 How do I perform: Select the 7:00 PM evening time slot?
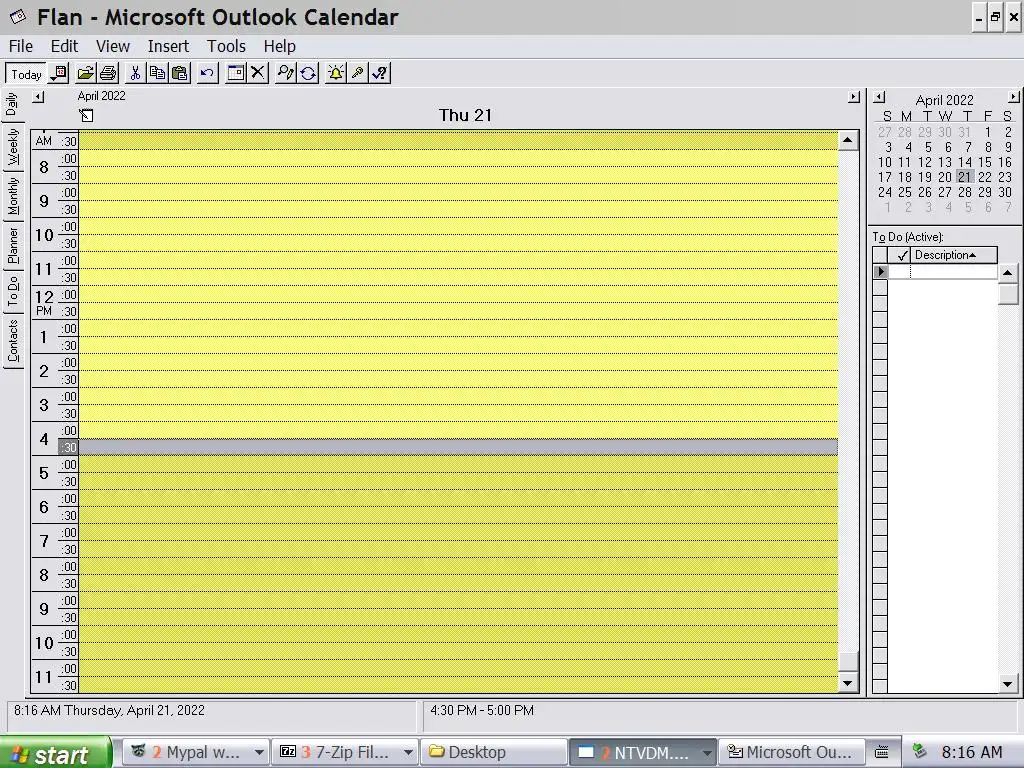(458, 532)
